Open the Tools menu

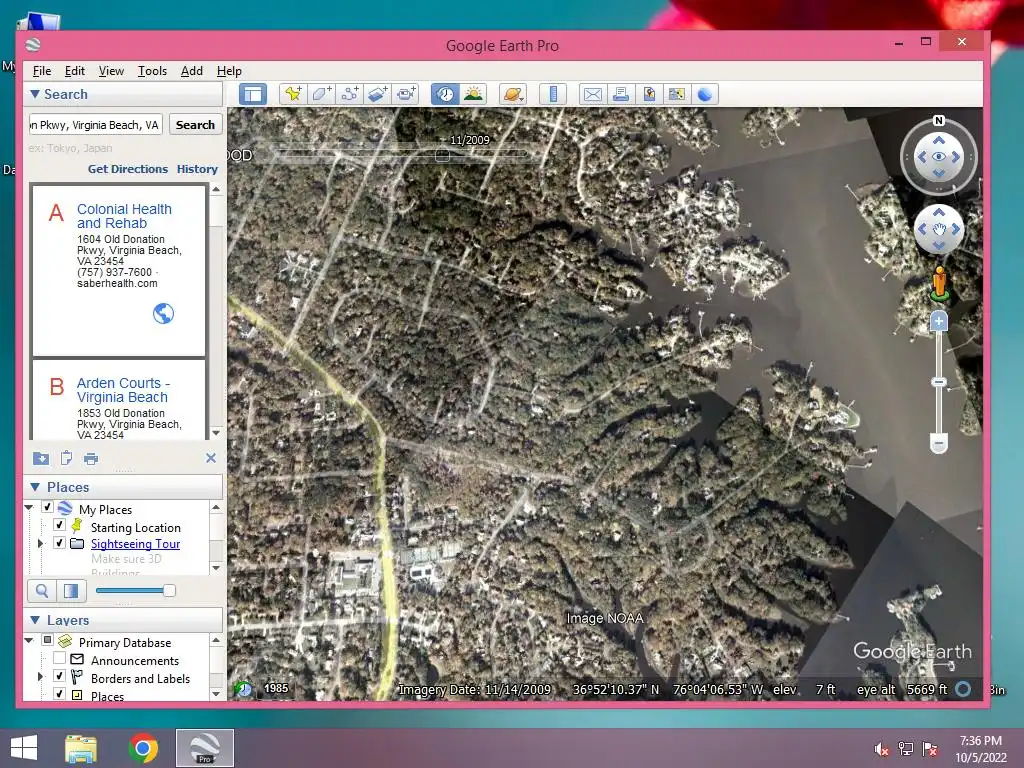click(152, 71)
